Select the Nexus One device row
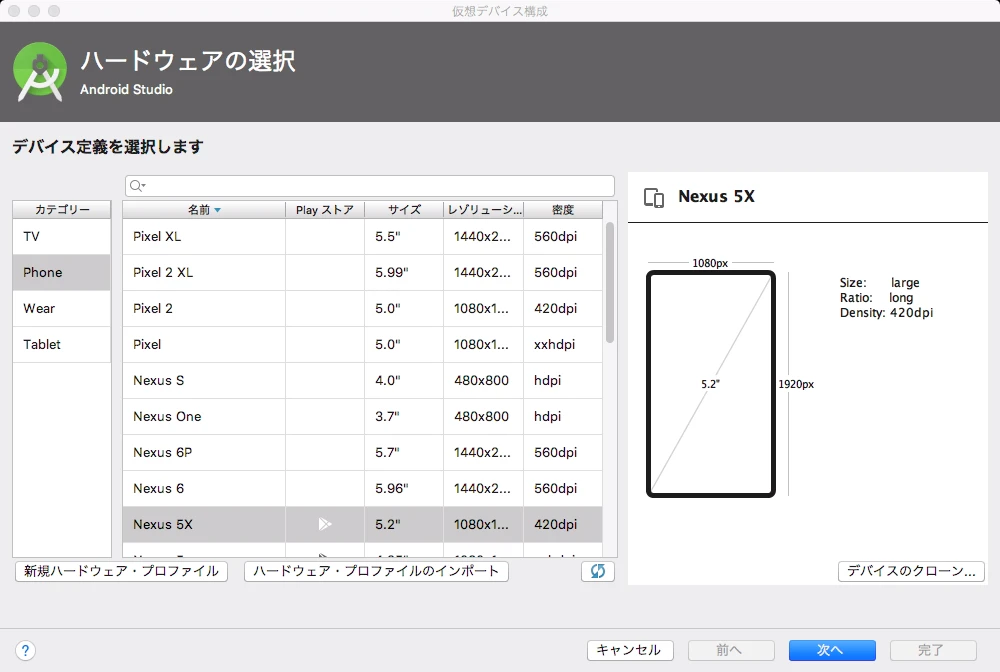 click(x=362, y=416)
